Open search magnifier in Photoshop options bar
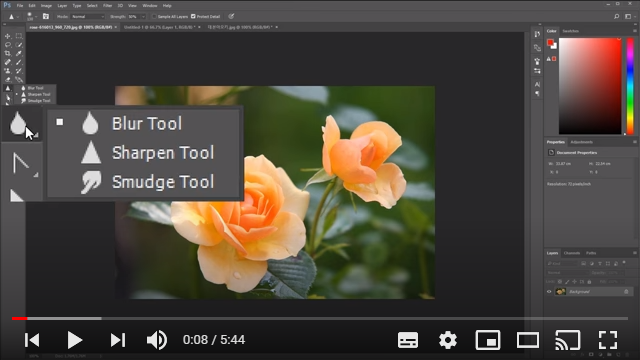Viewport: 640px width, 360px height. tap(616, 16)
